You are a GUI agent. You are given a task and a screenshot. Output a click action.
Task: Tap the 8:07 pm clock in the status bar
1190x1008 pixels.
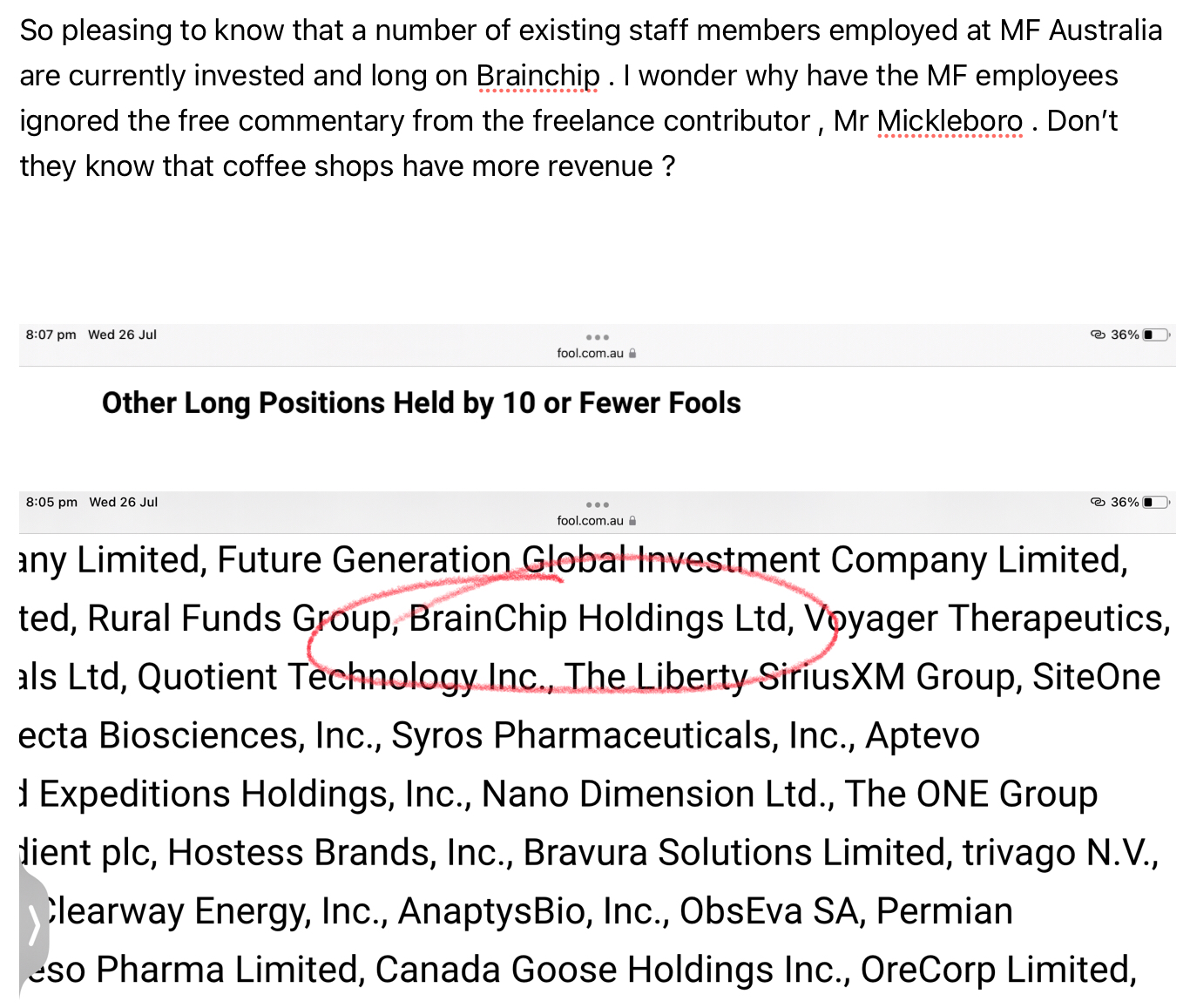[51, 335]
